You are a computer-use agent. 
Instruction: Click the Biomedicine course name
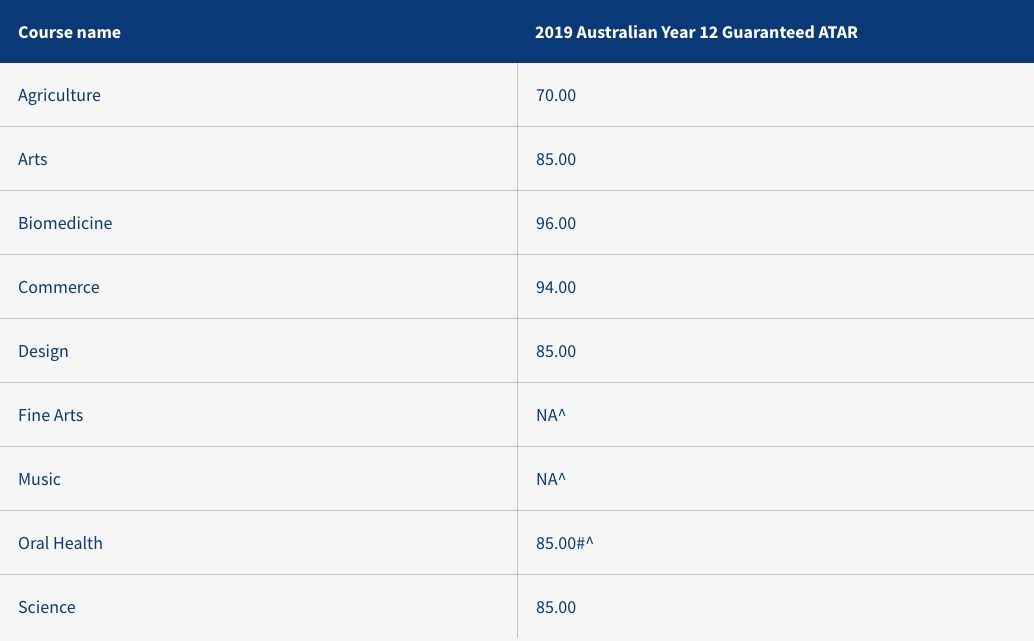[x=65, y=223]
